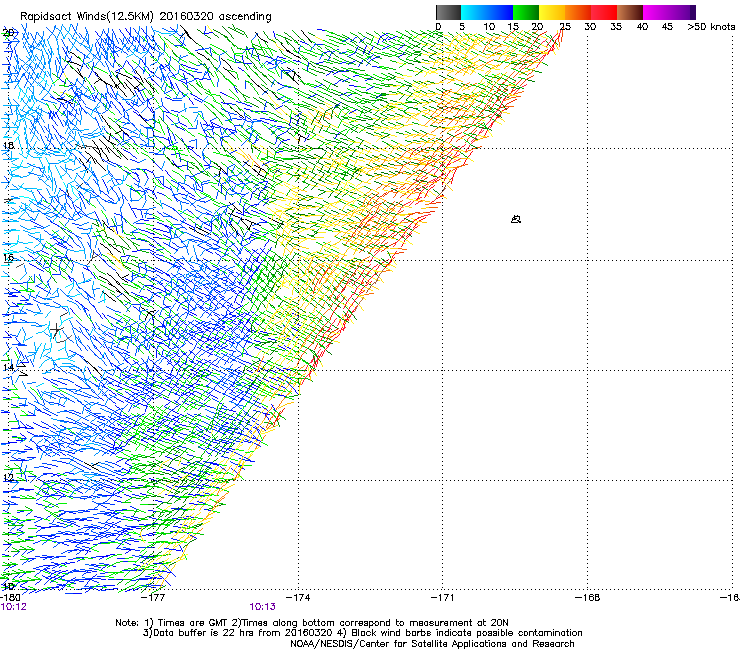
Task: Click the green 15-20 knots legend segment
Action: tap(526, 12)
